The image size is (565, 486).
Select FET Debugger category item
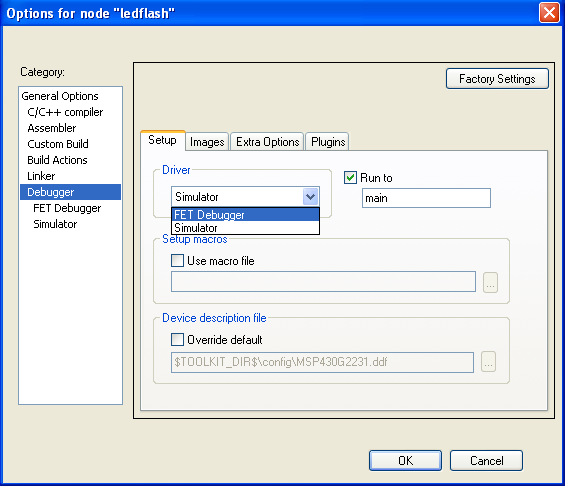(67, 208)
